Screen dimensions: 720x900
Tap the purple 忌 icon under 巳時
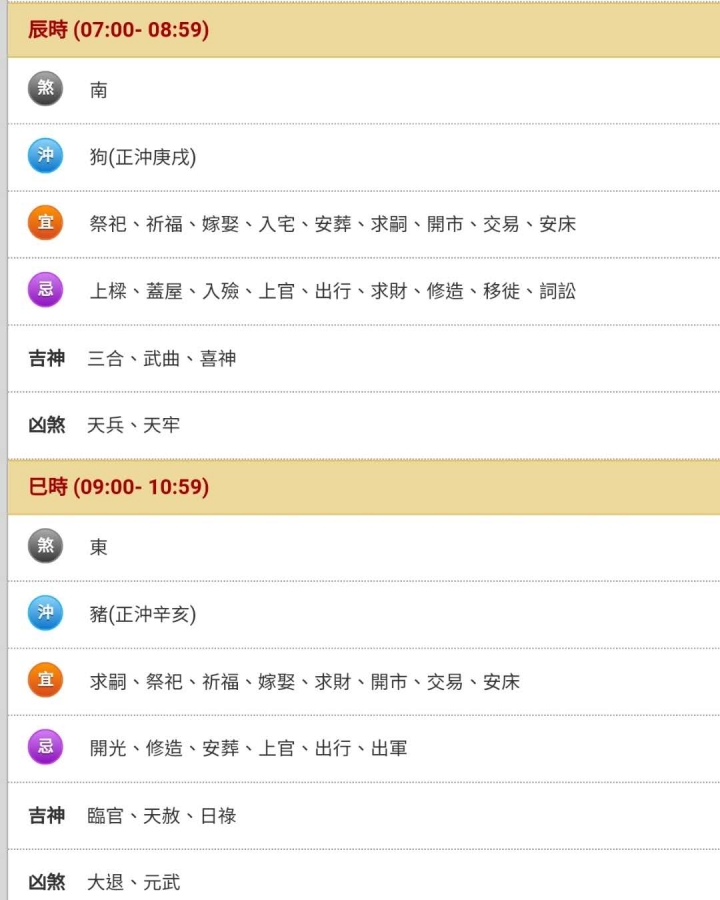click(45, 747)
